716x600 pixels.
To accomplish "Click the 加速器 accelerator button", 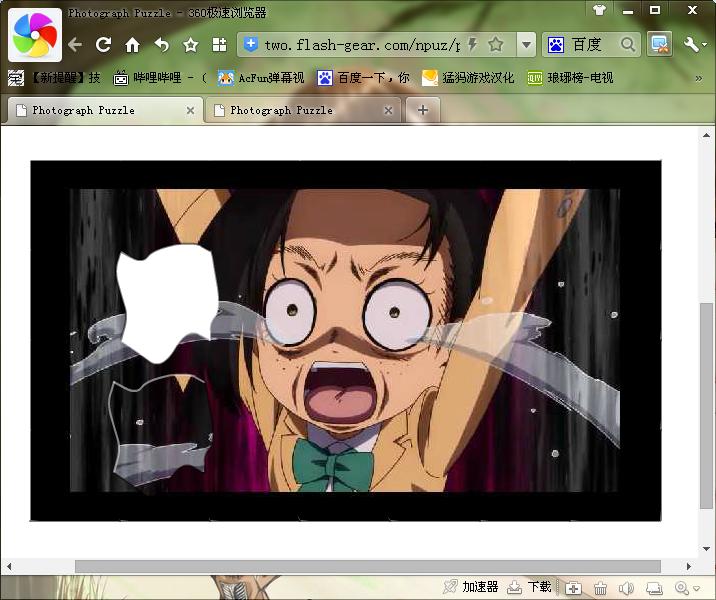I will [471, 587].
